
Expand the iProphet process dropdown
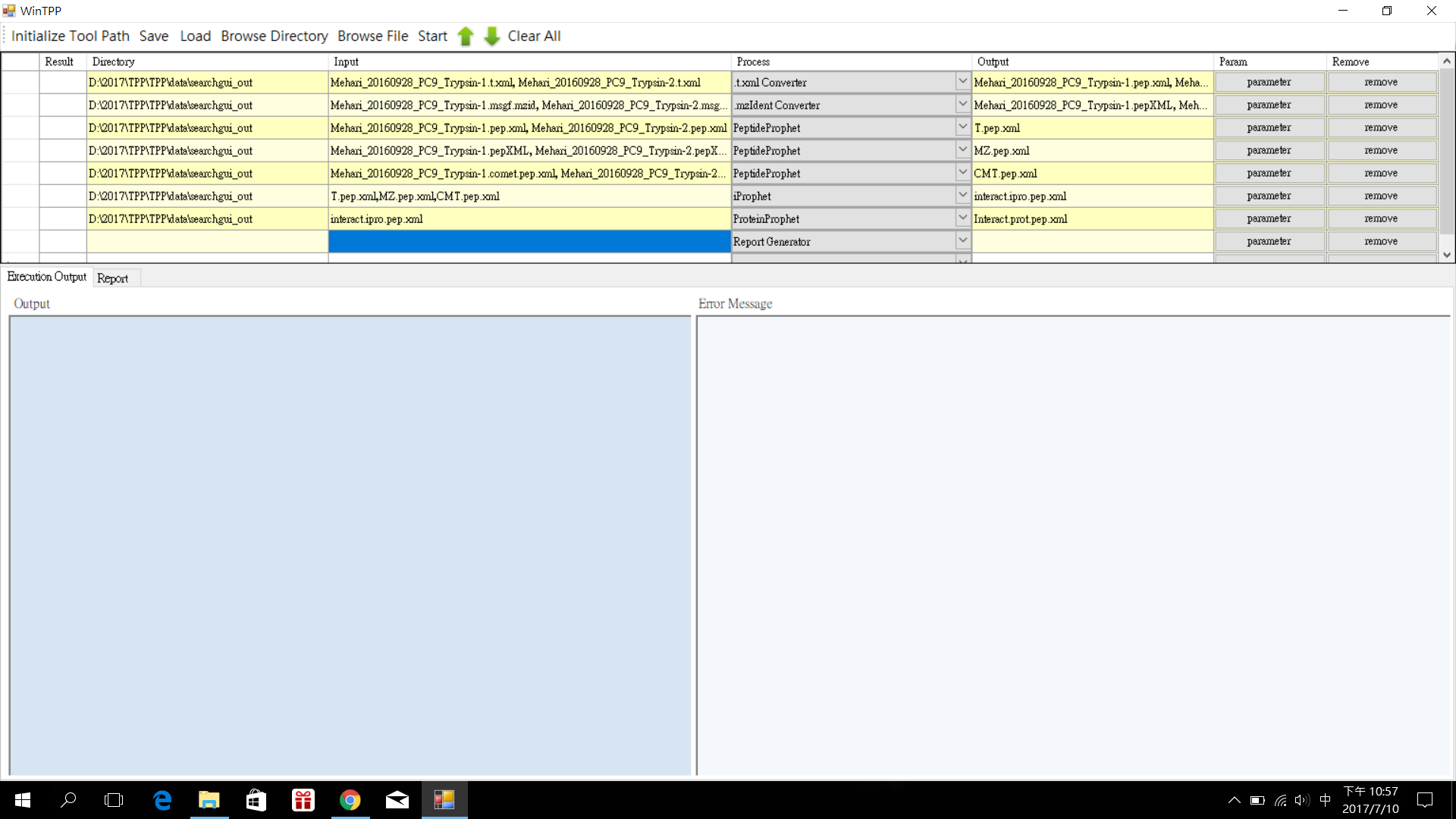coord(962,196)
